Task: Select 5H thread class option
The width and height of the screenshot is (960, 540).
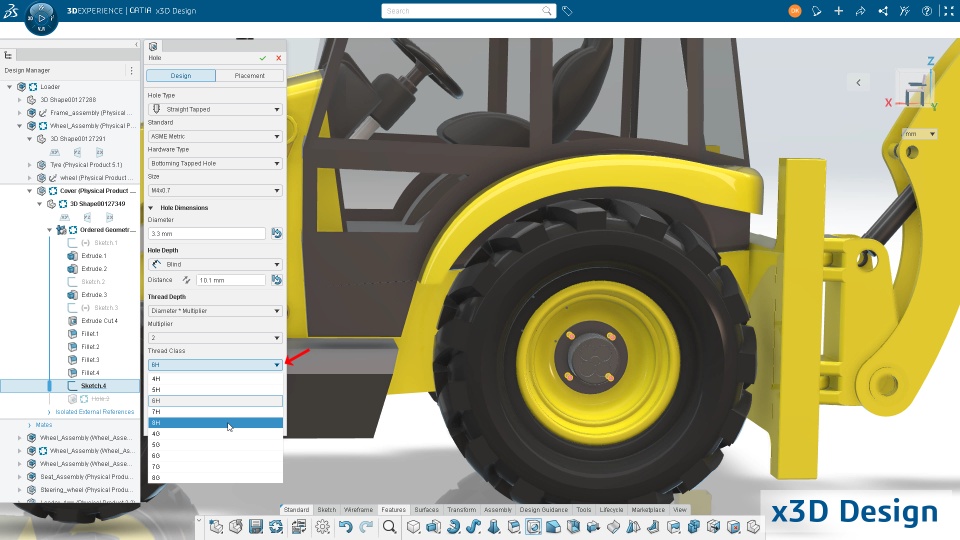Action: [216, 389]
